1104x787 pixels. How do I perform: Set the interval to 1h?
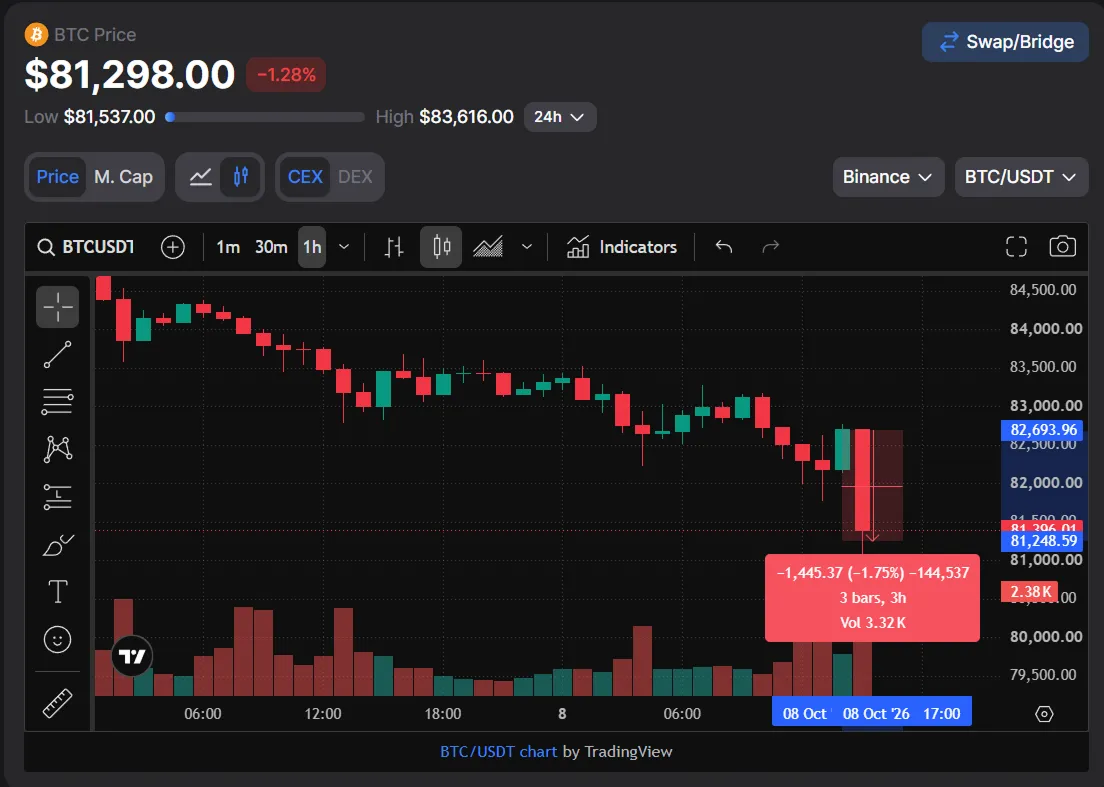[x=312, y=247]
